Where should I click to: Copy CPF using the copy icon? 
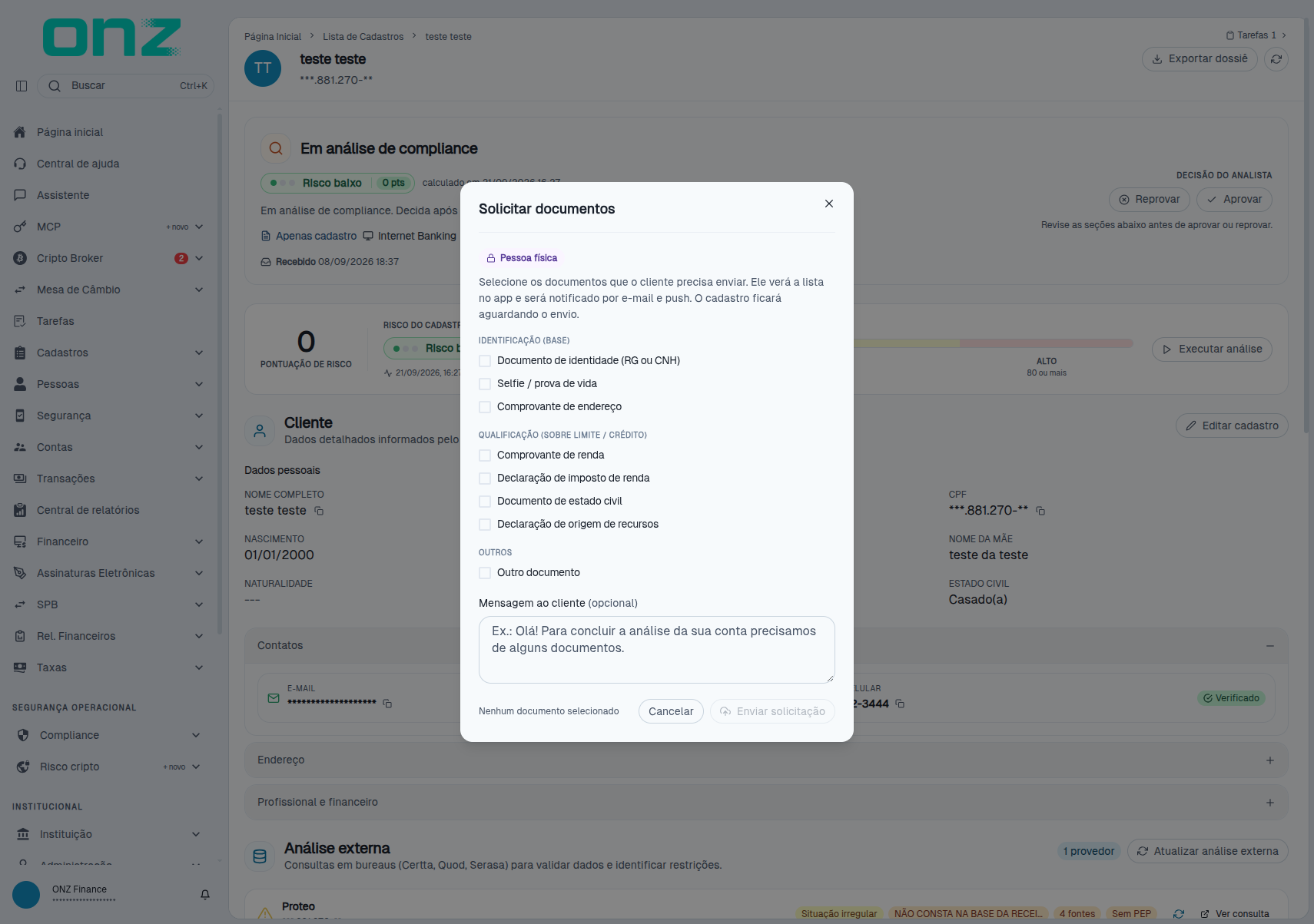1040,511
